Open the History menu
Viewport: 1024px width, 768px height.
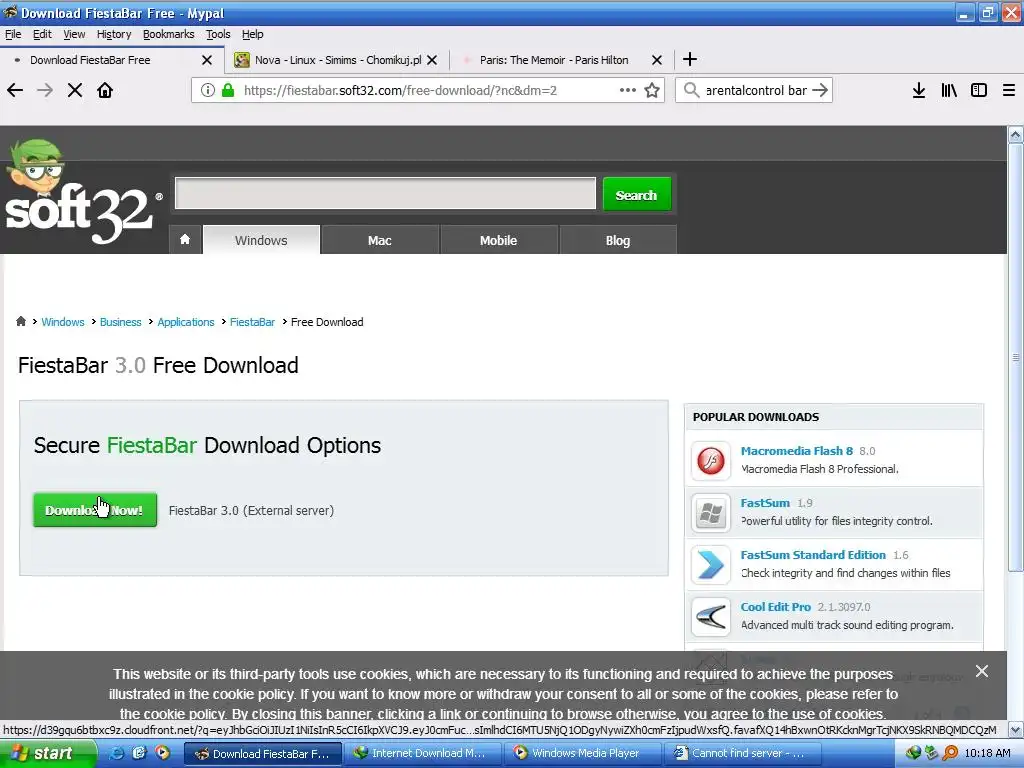coord(114,34)
